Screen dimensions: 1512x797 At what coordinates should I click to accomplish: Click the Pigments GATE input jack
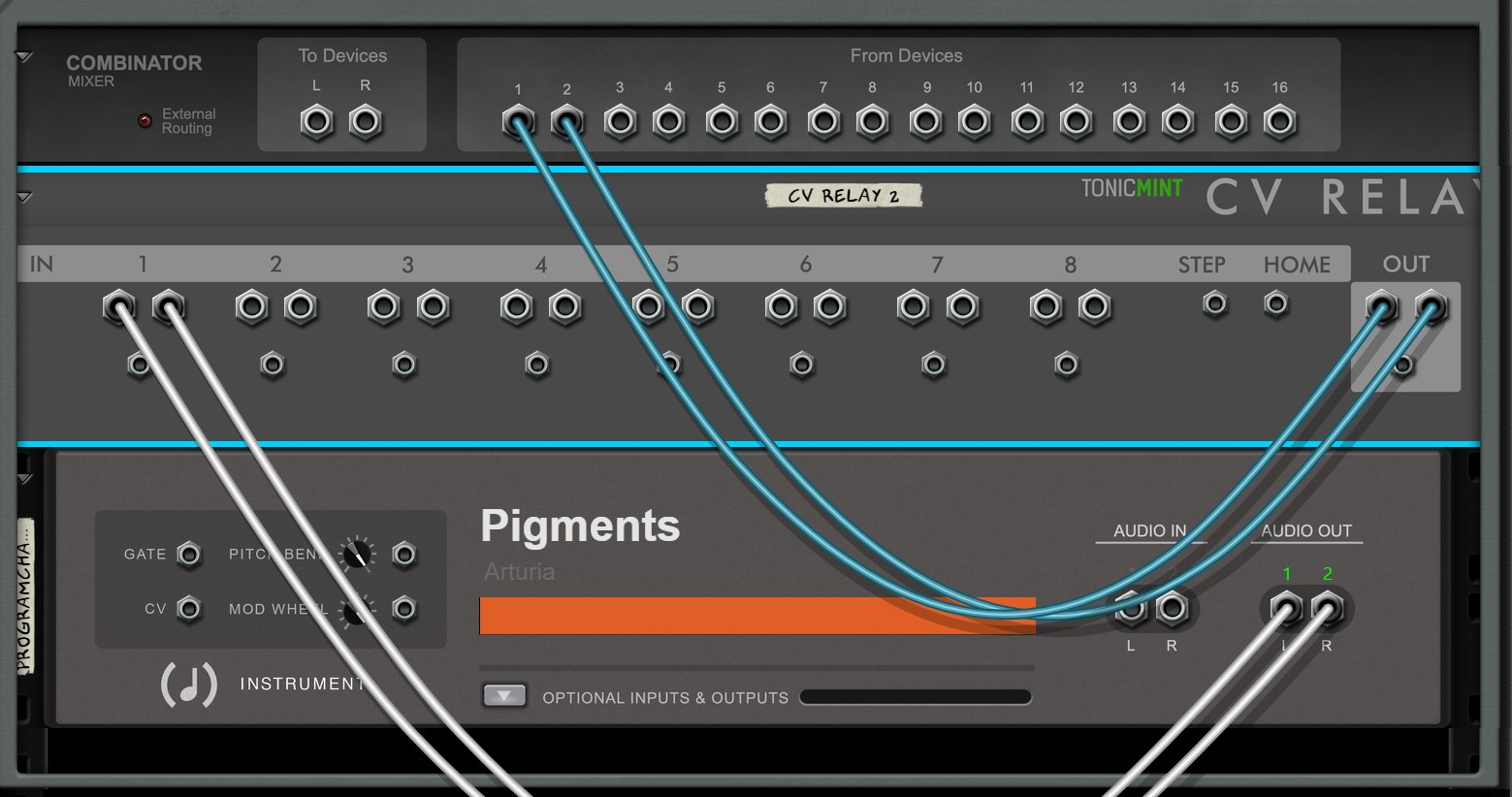click(x=189, y=555)
